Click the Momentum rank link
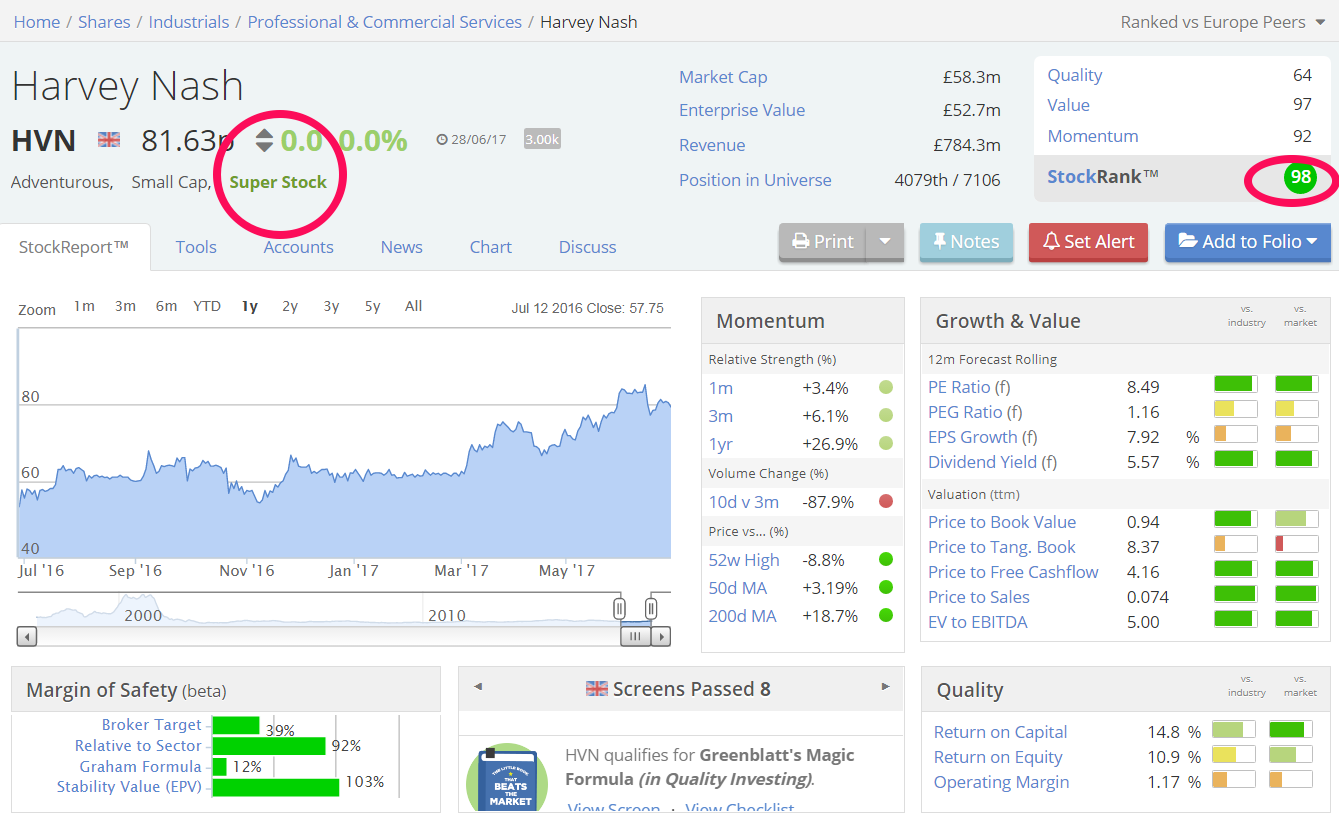Screen dimensions: 1339x823 pyautogui.click(x=1093, y=136)
